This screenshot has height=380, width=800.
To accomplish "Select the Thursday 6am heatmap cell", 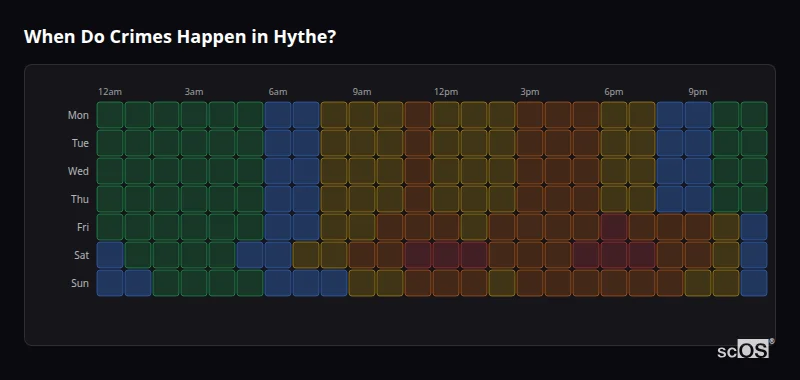I will (x=278, y=199).
